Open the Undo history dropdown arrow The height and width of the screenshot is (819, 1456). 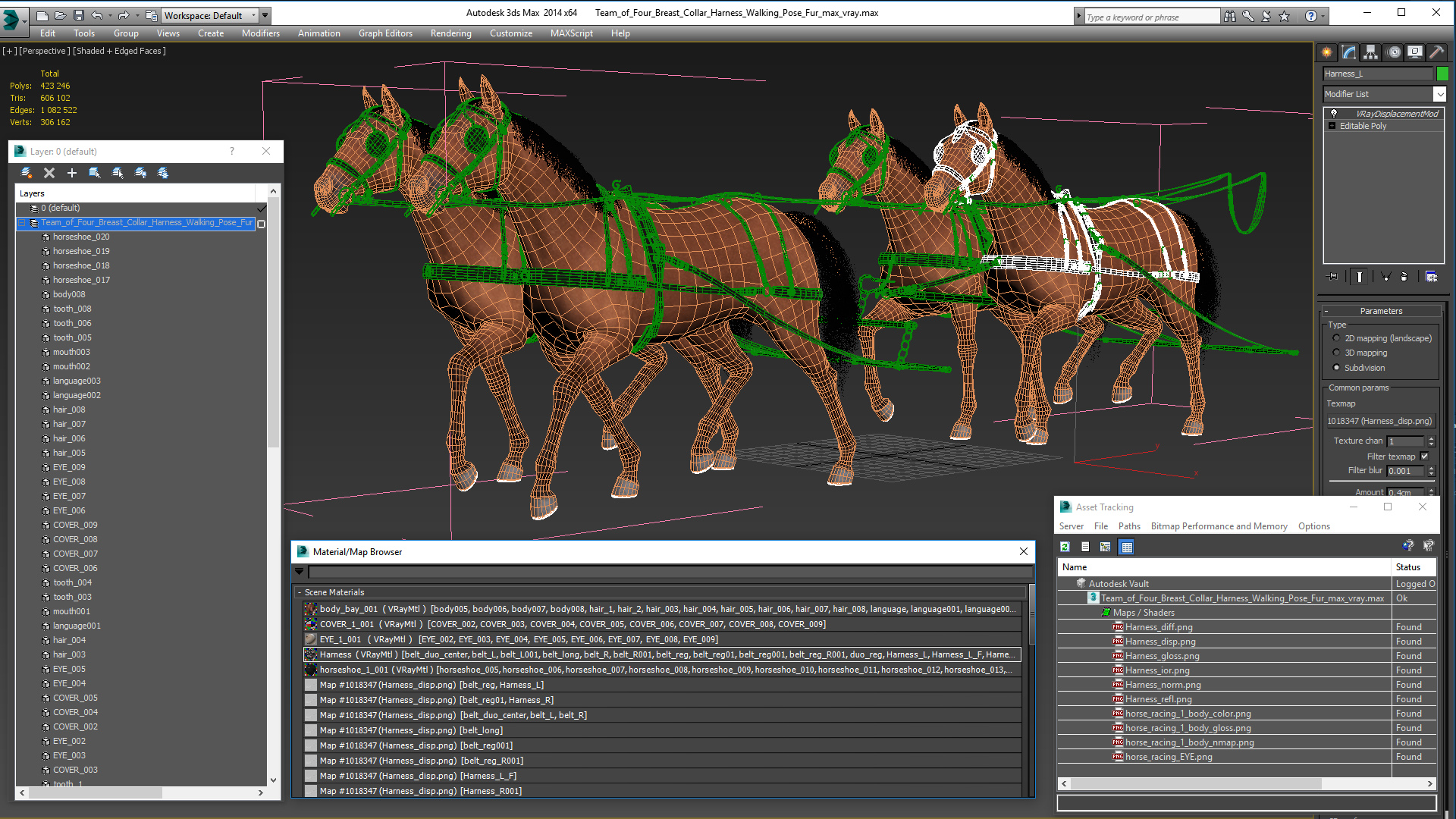(x=110, y=15)
